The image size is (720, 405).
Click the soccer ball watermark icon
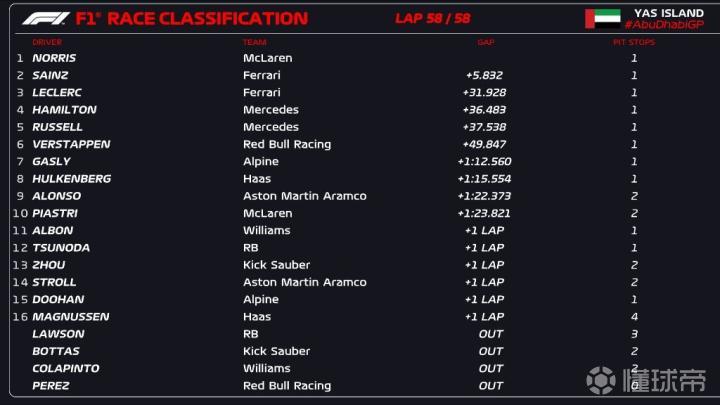[603, 380]
